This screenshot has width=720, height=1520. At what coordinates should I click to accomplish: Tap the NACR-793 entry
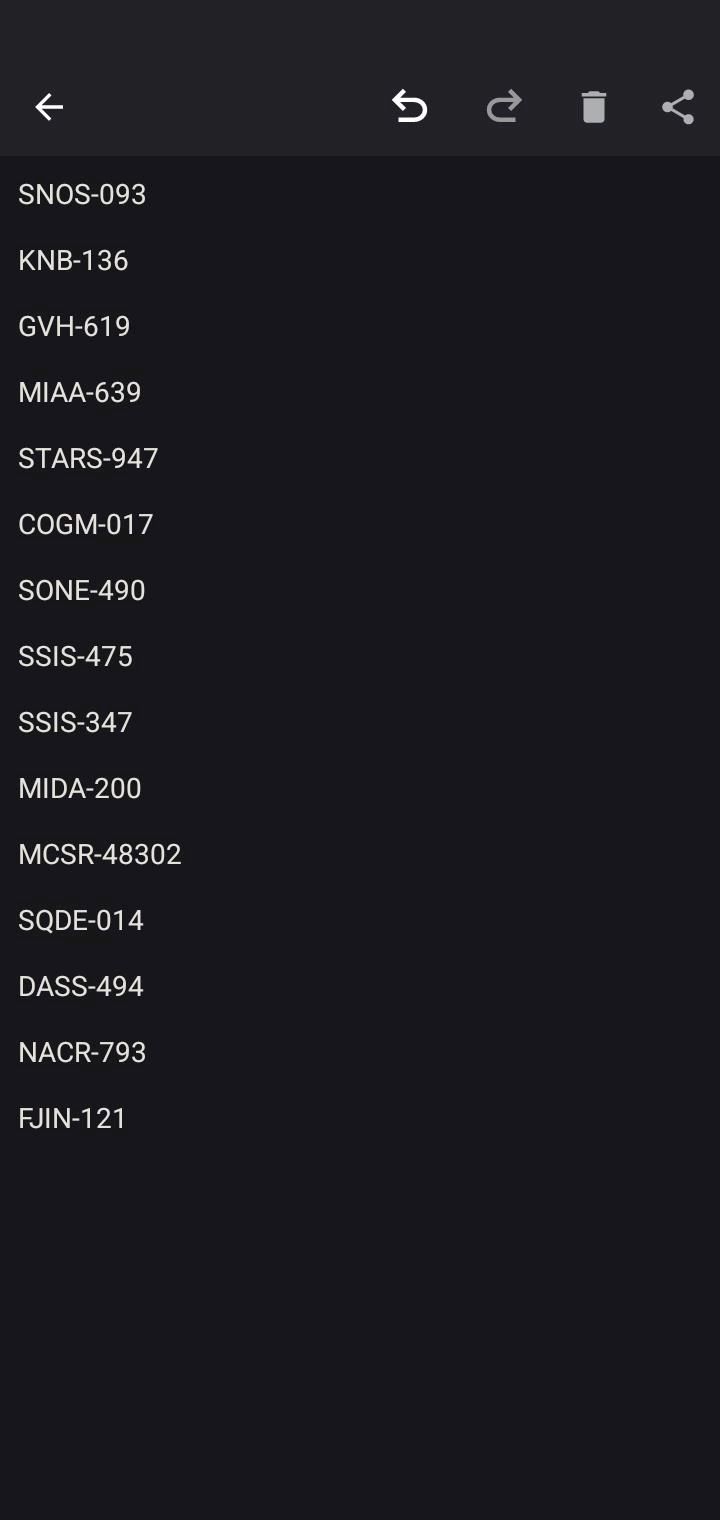pyautogui.click(x=82, y=1052)
